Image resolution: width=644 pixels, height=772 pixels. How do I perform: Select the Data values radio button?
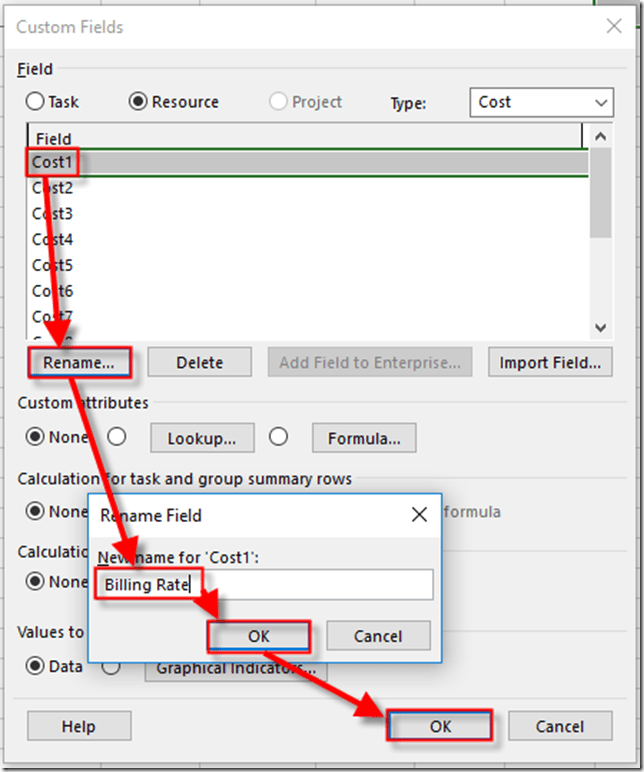tap(36, 666)
